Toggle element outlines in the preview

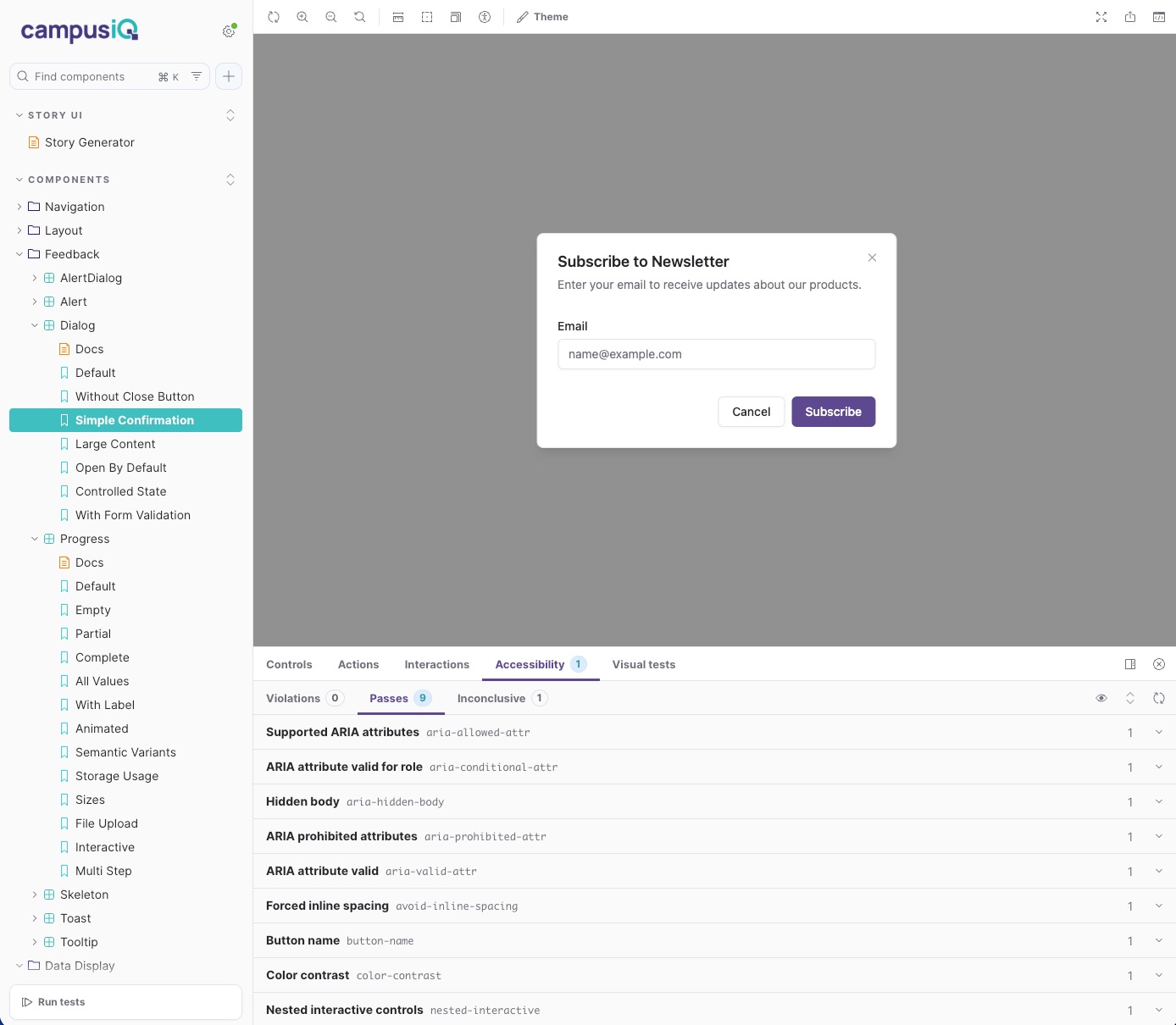[x=426, y=16]
